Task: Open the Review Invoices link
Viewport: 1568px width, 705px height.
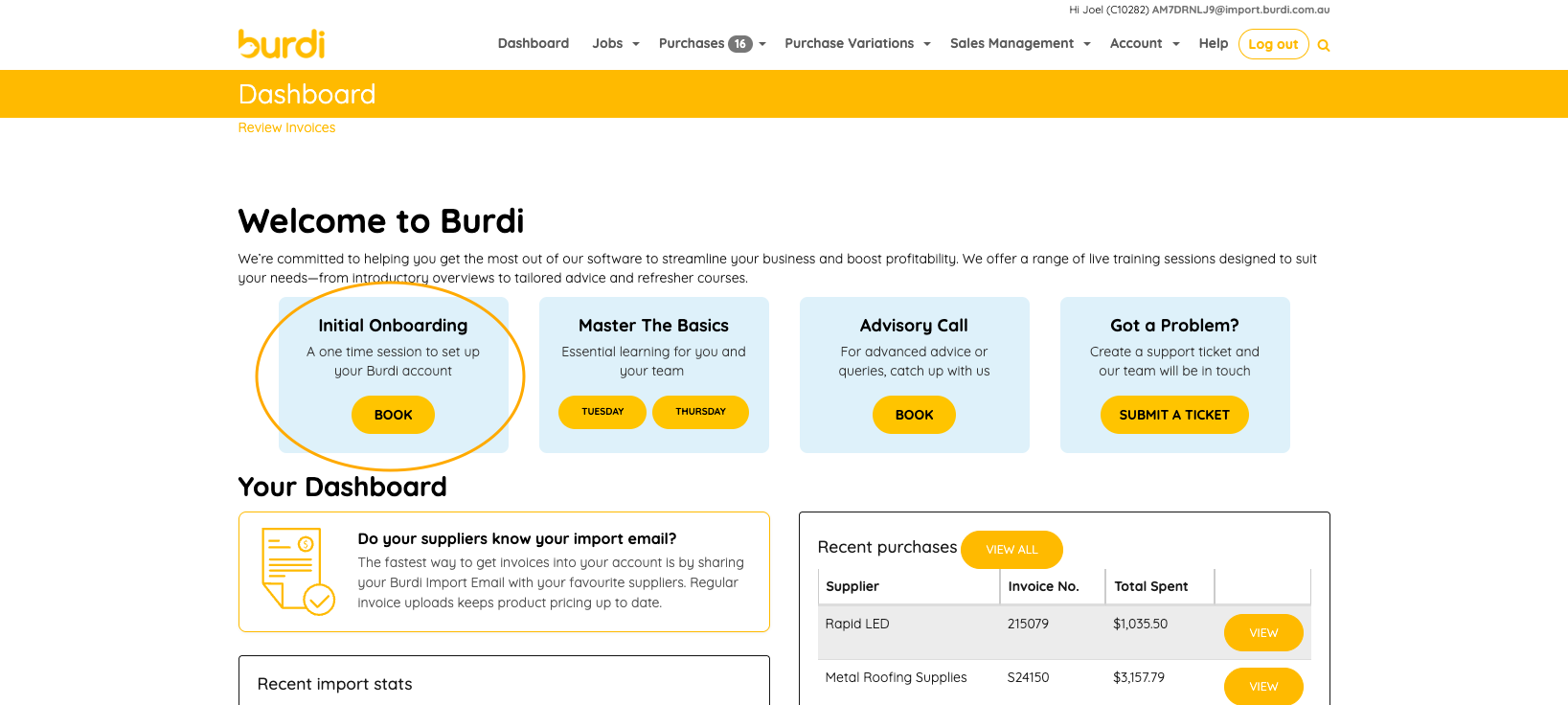Action: [286, 127]
